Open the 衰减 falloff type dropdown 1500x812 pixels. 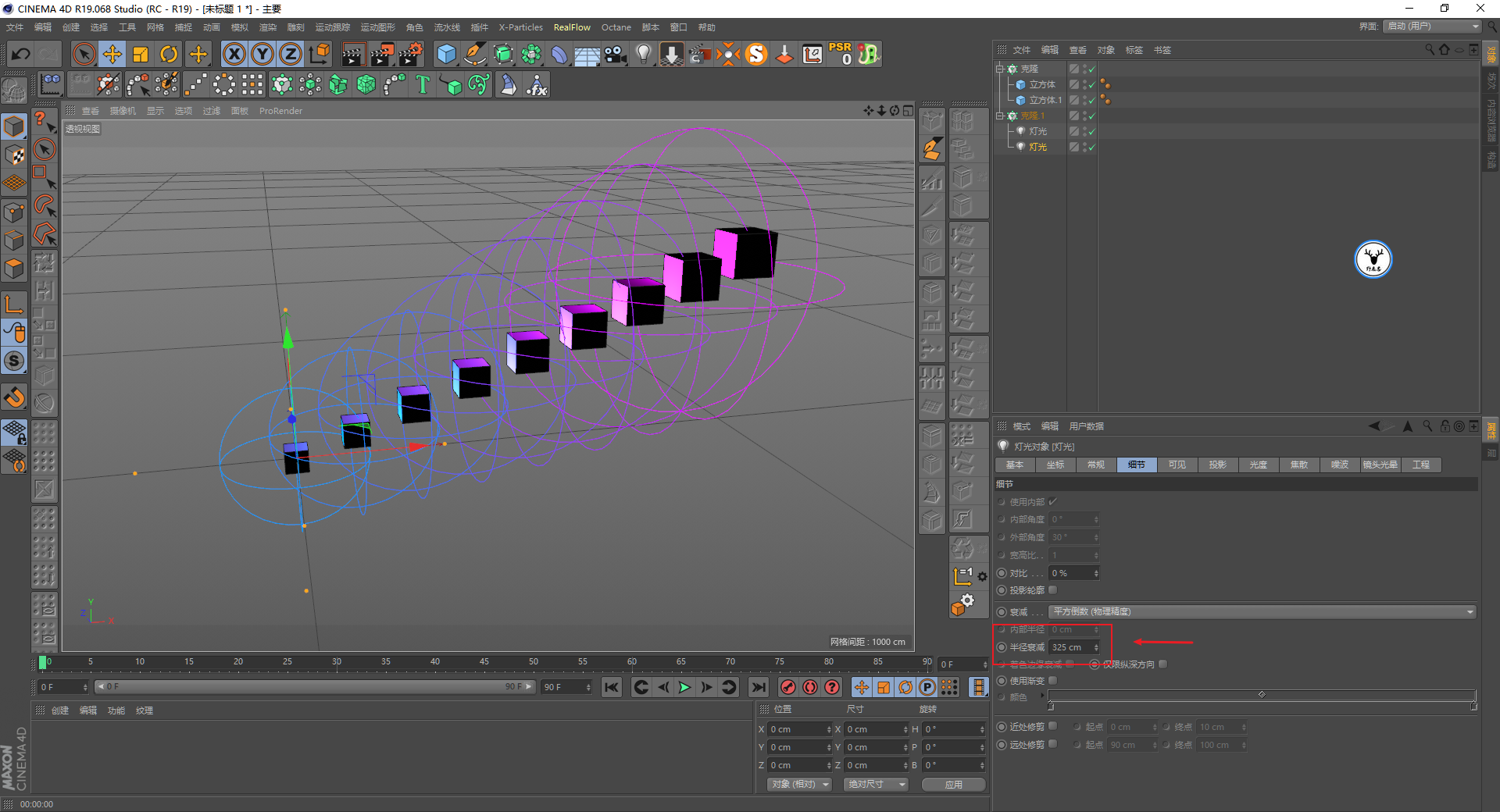pos(1262,611)
